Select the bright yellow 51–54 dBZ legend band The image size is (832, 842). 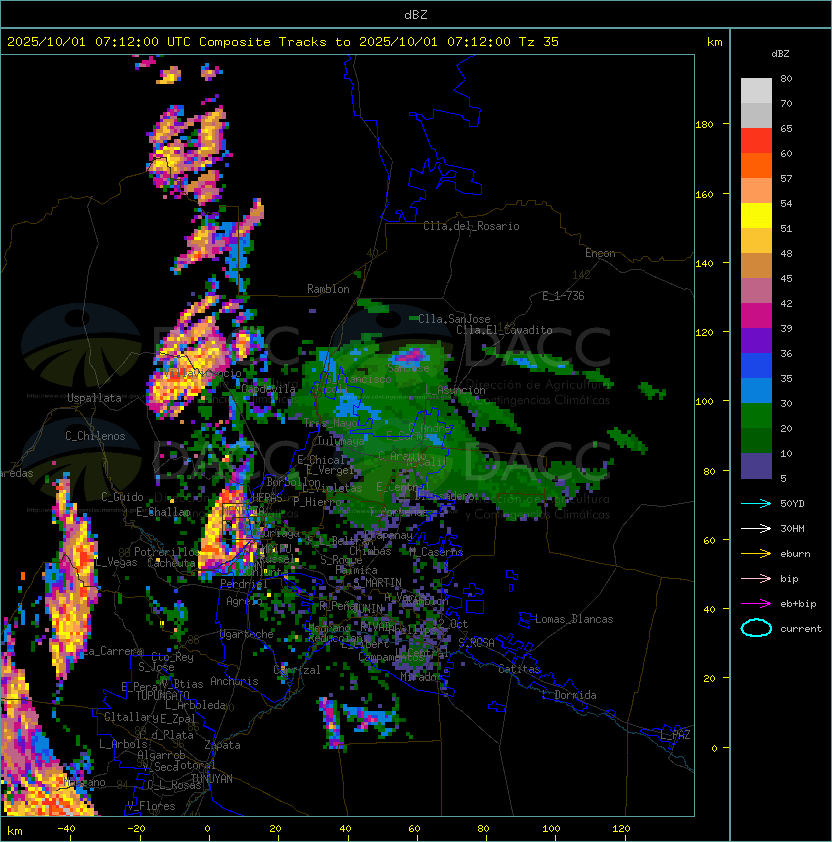756,216
